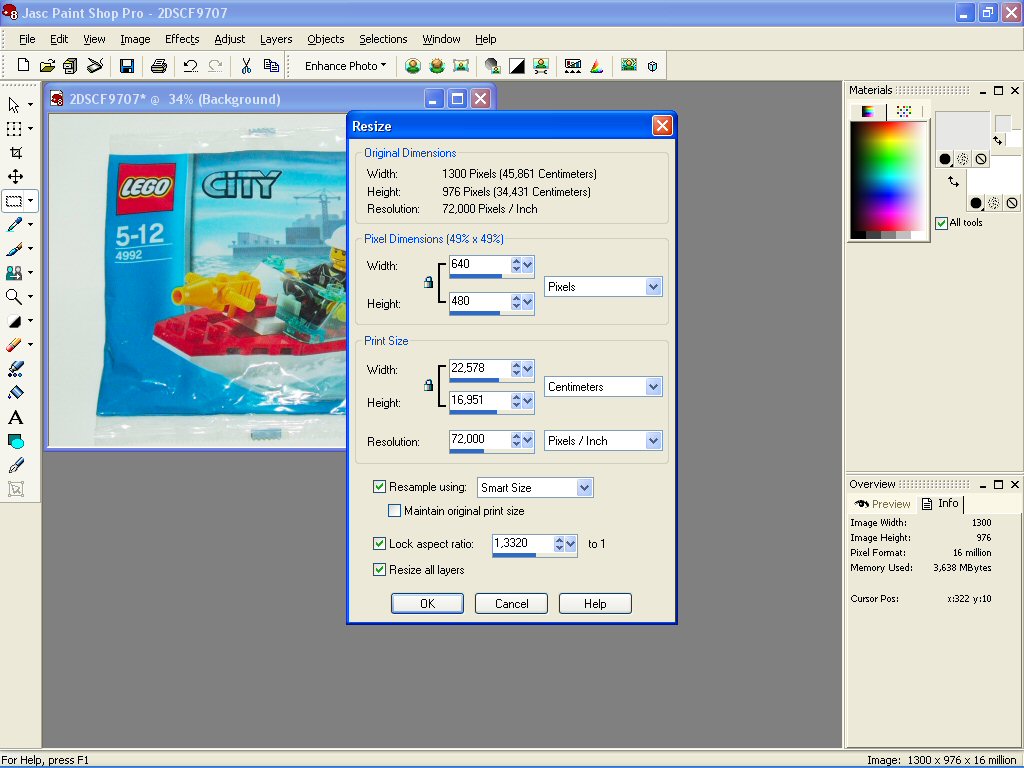Click the Print icon in toolbar
Image resolution: width=1024 pixels, height=768 pixels.
[158, 66]
